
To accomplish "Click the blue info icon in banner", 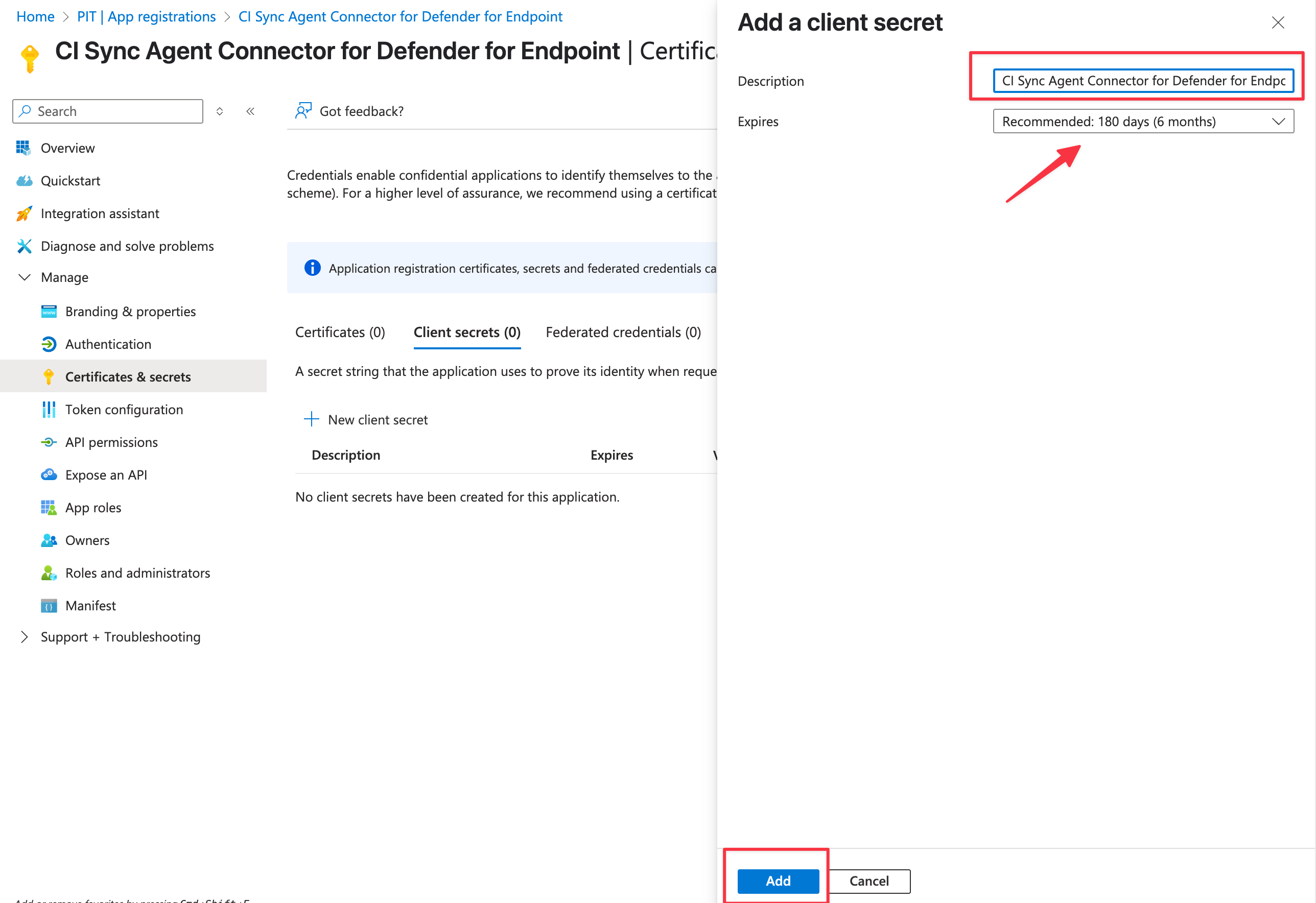I will coord(312,268).
